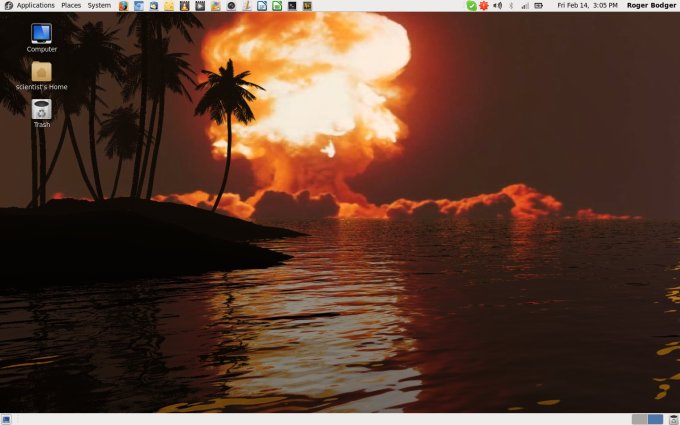Screen dimensions: 680x425
Task: Select the Computer desktop icon
Action: pos(42,38)
